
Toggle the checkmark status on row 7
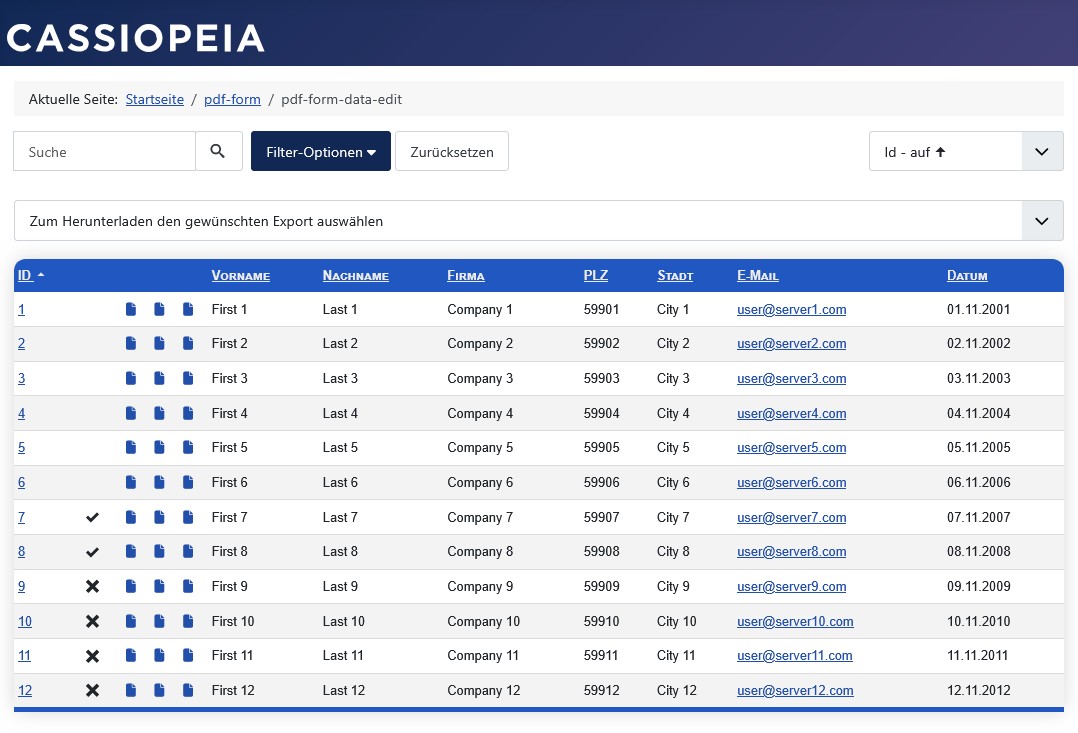pyautogui.click(x=93, y=518)
